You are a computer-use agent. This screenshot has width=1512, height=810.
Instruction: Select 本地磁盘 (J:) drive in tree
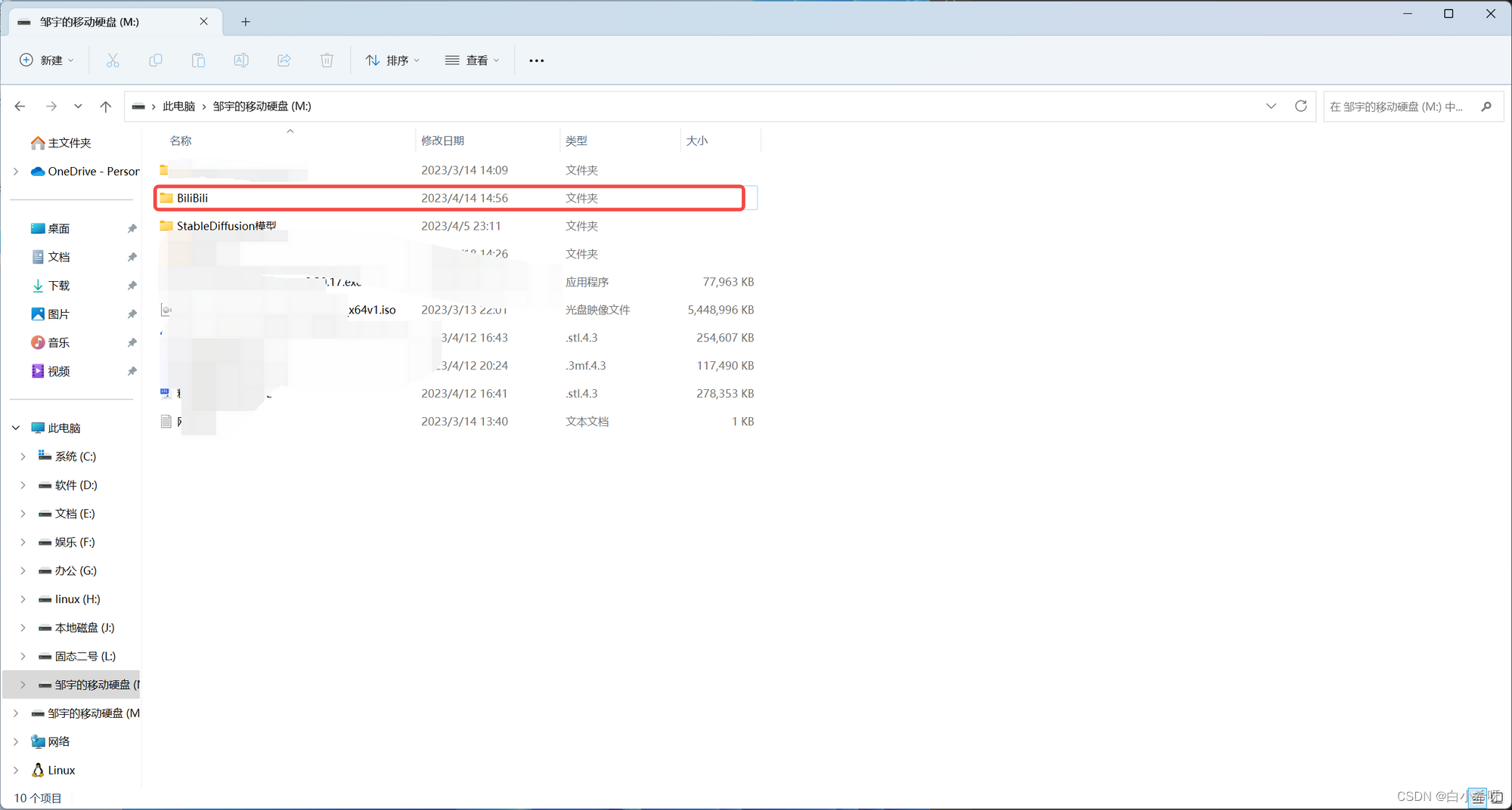(x=76, y=628)
